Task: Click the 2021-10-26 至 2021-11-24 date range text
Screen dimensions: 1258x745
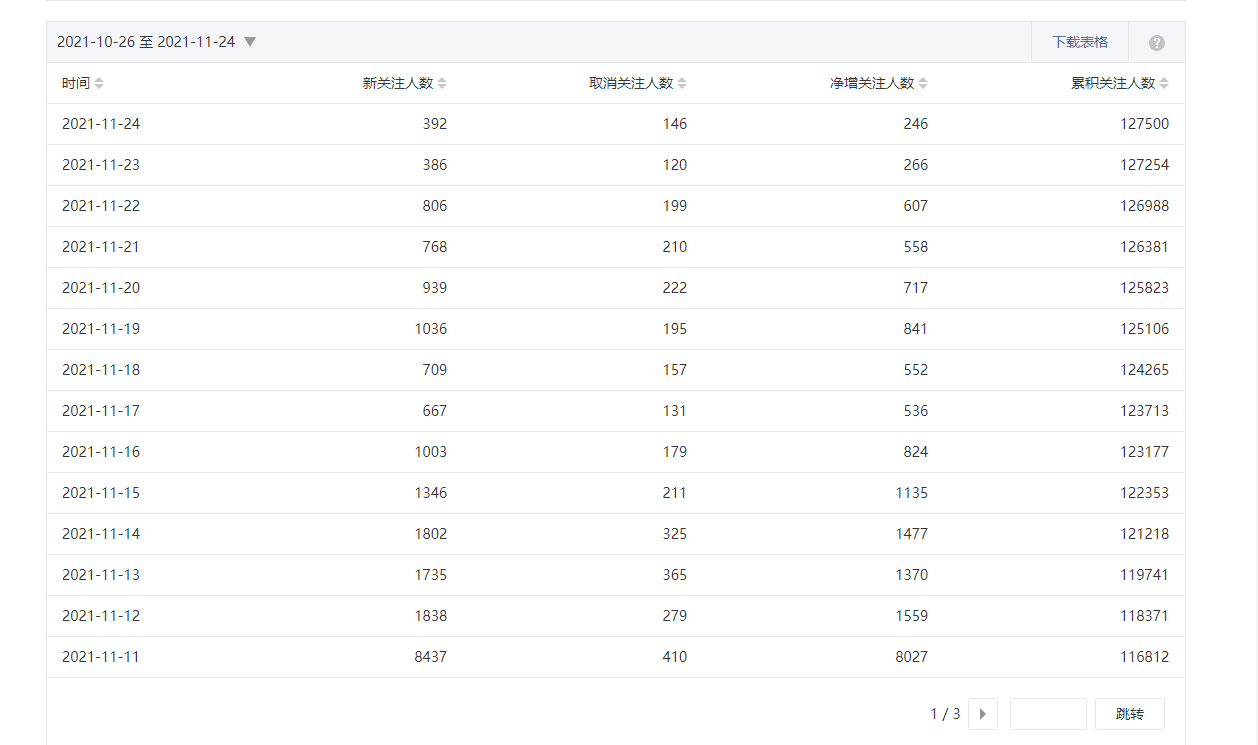Action: click(146, 42)
